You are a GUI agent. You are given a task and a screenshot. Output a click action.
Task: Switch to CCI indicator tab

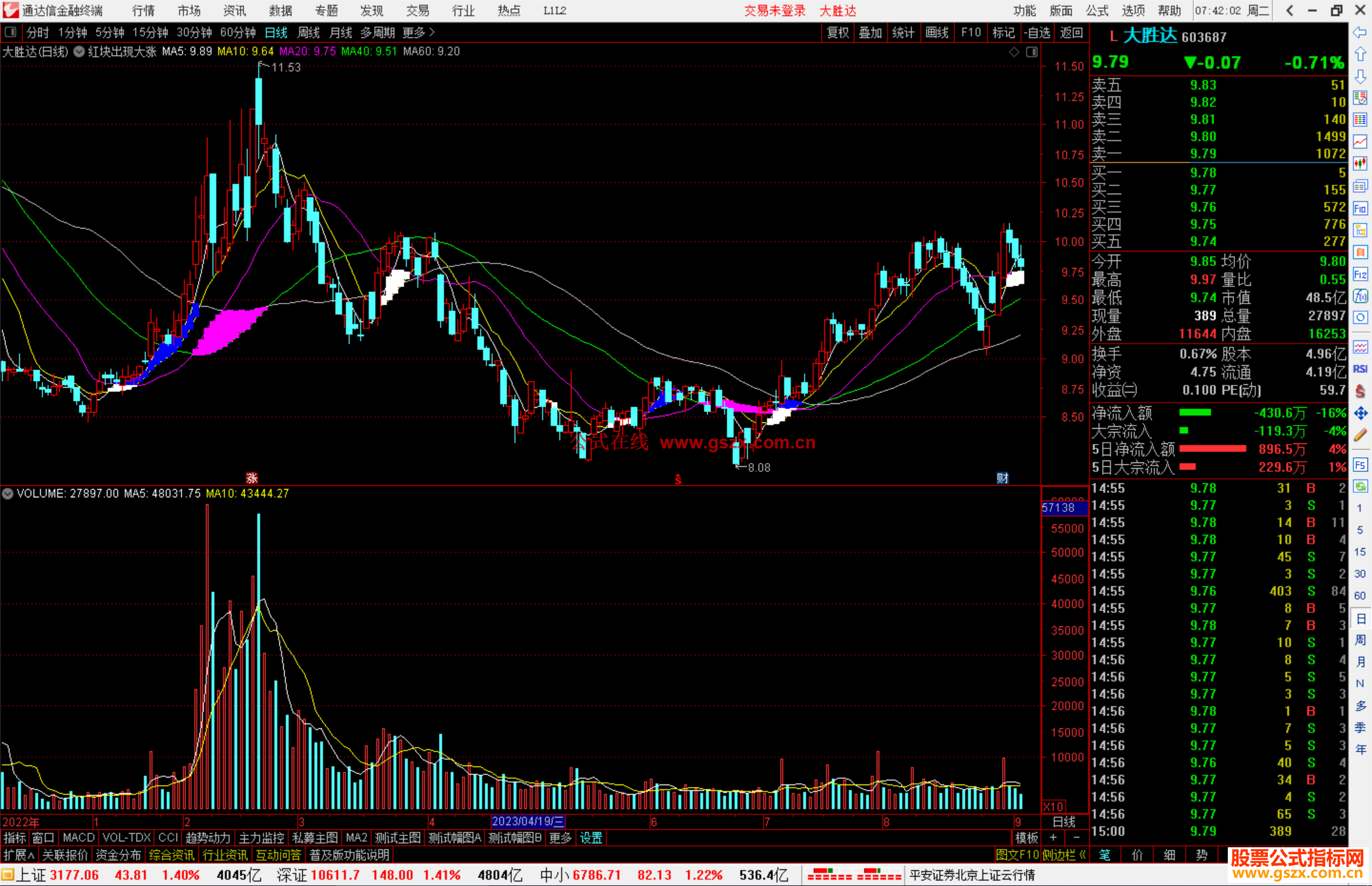point(168,838)
